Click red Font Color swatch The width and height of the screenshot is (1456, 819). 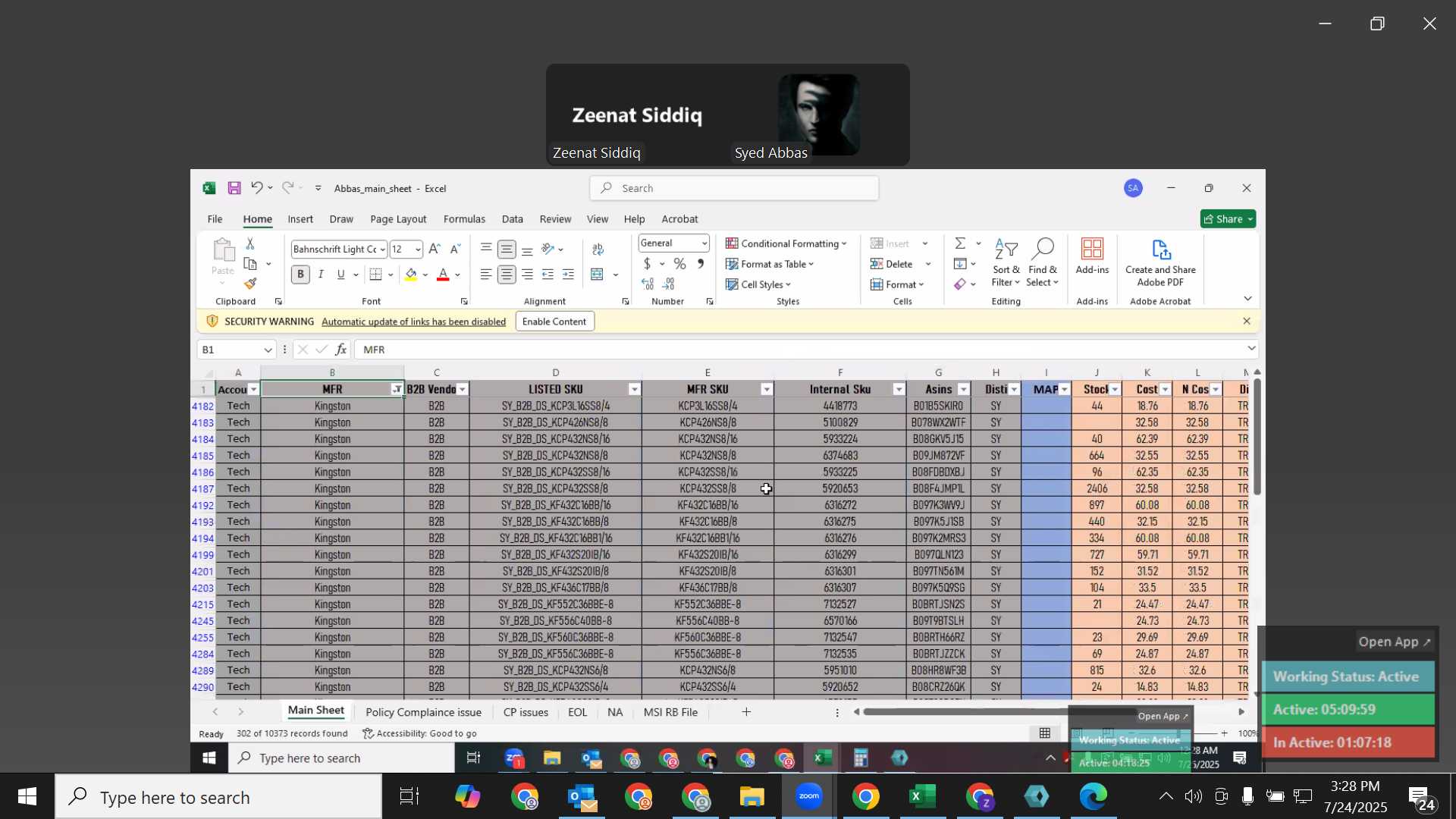pos(444,275)
